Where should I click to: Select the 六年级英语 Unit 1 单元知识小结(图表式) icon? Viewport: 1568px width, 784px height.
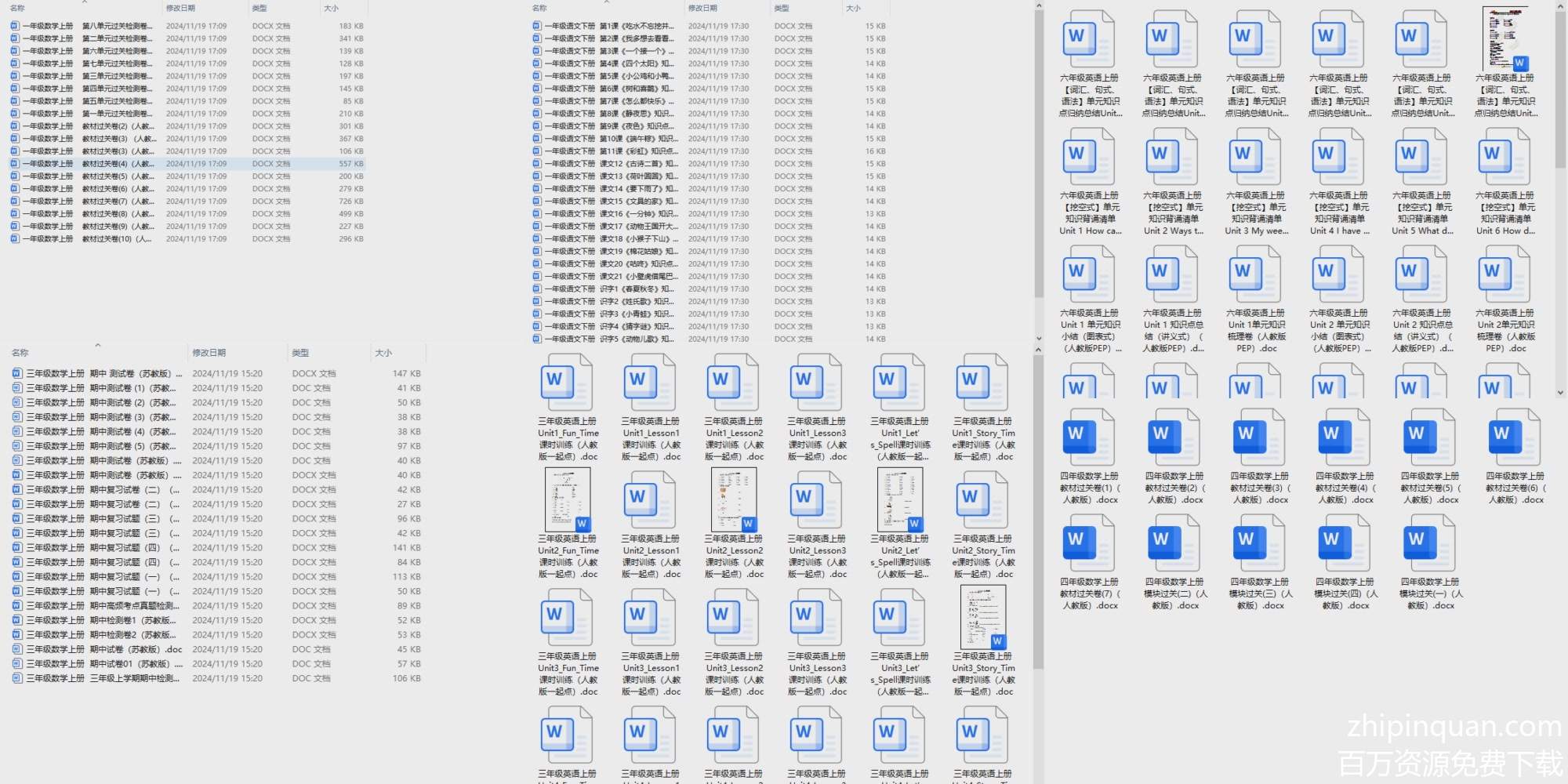[1089, 274]
